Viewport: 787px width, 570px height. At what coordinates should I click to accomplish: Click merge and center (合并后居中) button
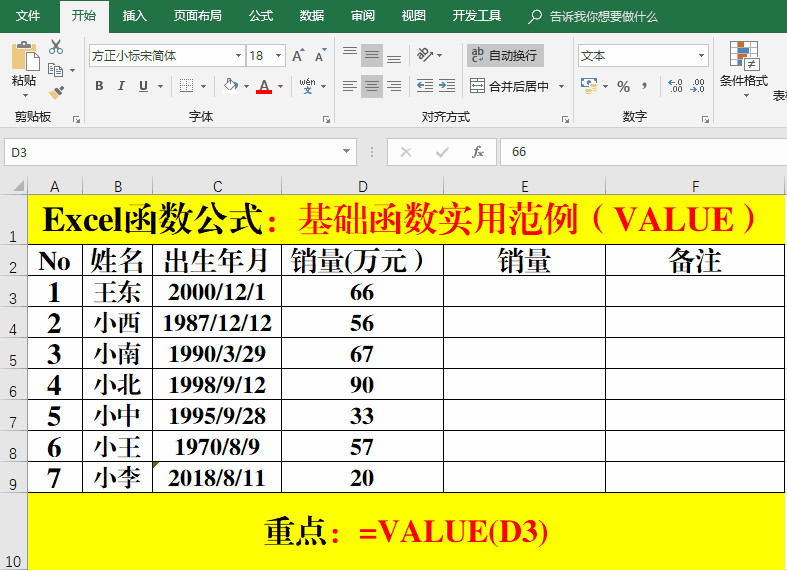click(509, 86)
